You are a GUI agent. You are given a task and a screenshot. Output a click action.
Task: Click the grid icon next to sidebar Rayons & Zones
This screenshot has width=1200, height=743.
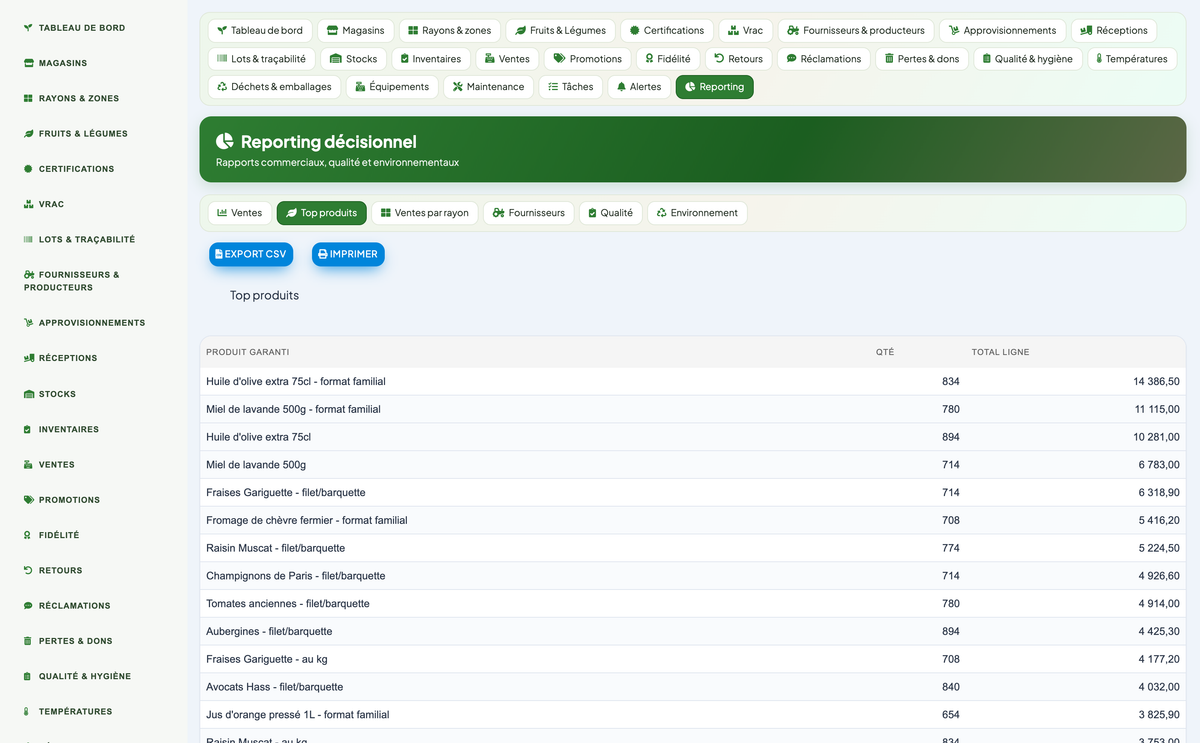click(x=29, y=99)
